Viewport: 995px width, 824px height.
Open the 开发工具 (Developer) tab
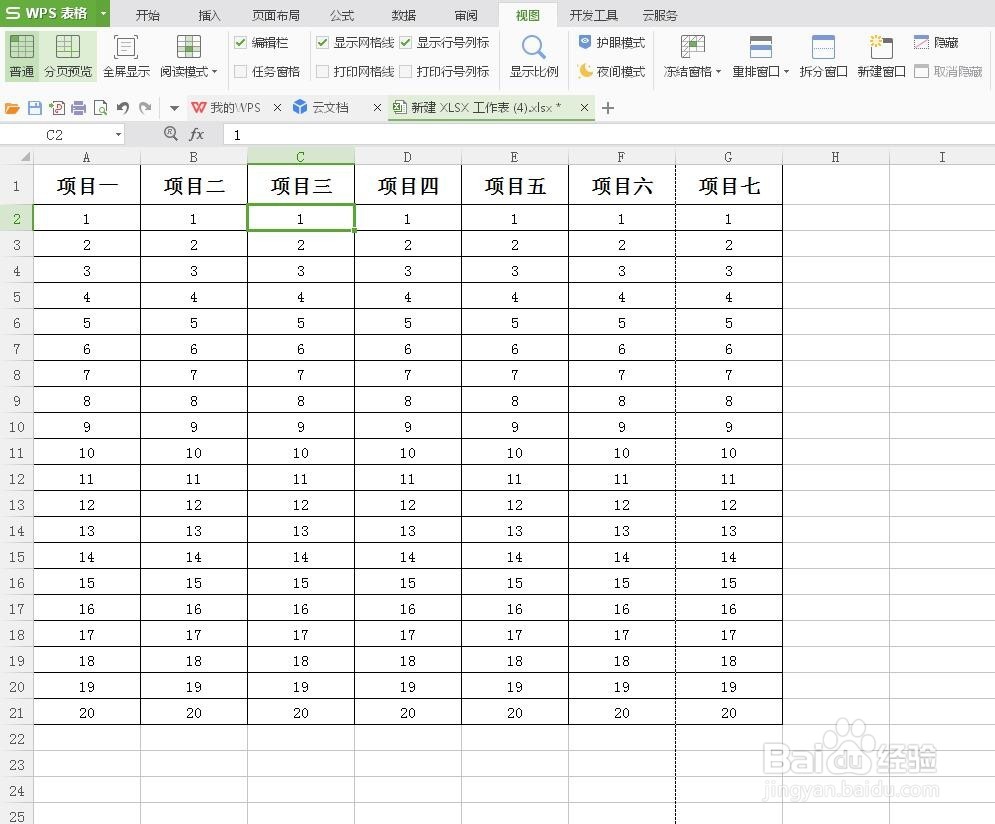pyautogui.click(x=593, y=15)
